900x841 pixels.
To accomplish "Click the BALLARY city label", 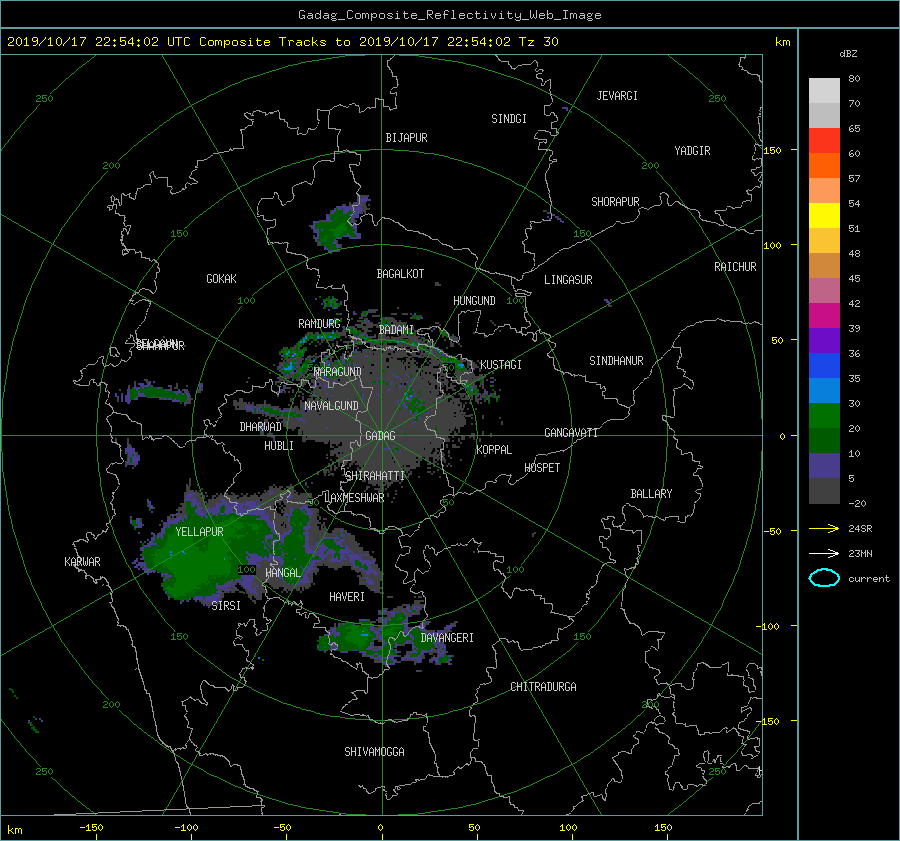I will coord(651,494).
